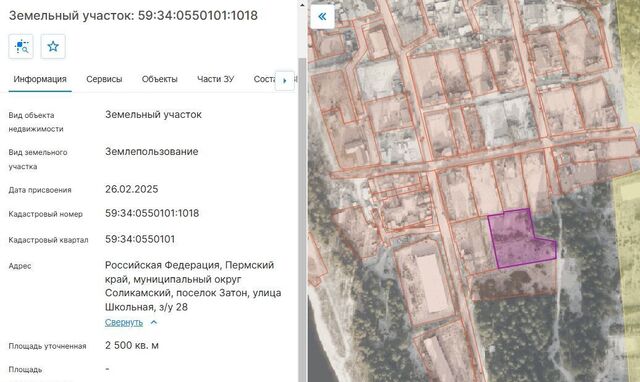Image resolution: width=640 pixels, height=382 pixels.
Task: Click the Свернуть link under the address
Action: click(x=124, y=322)
